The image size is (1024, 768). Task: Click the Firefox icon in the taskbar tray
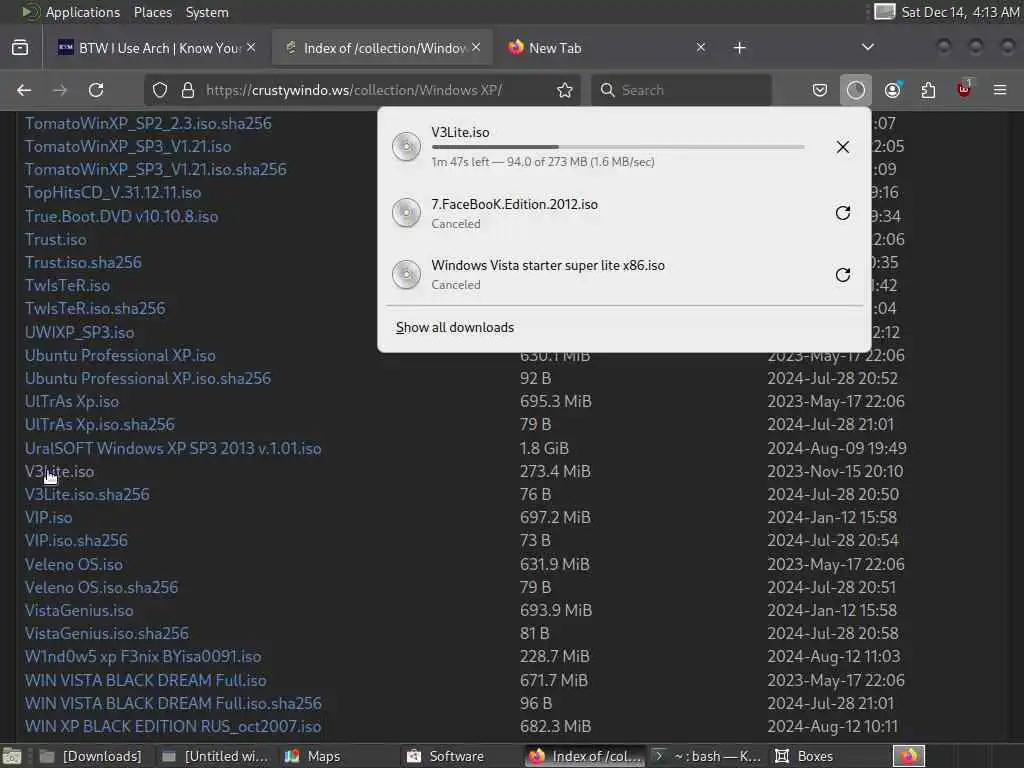908,756
